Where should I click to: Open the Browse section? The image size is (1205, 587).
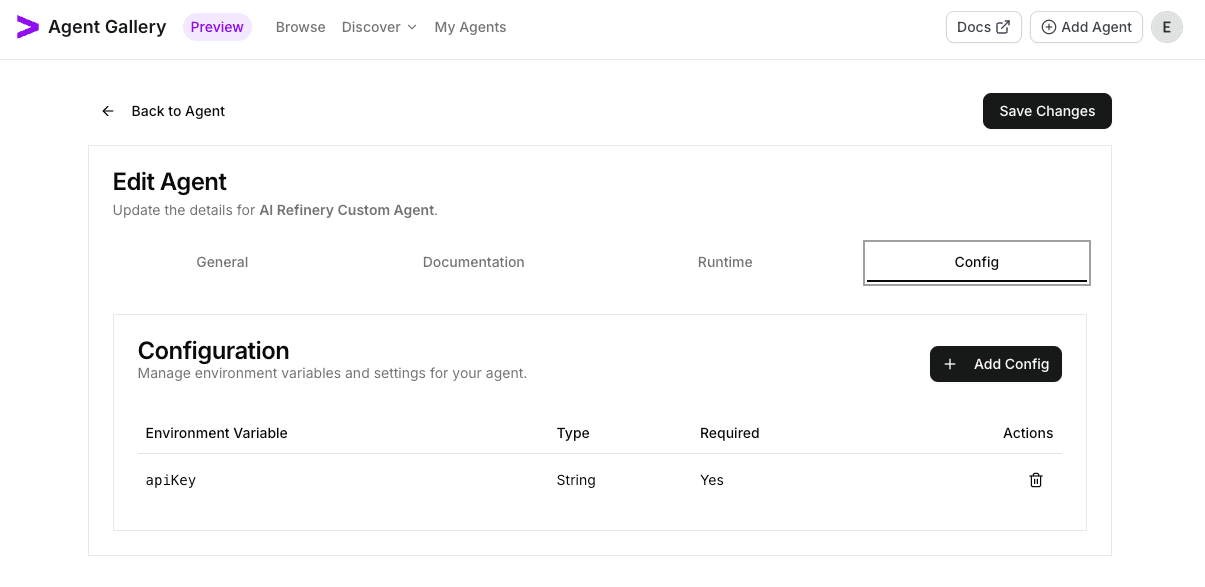(300, 27)
